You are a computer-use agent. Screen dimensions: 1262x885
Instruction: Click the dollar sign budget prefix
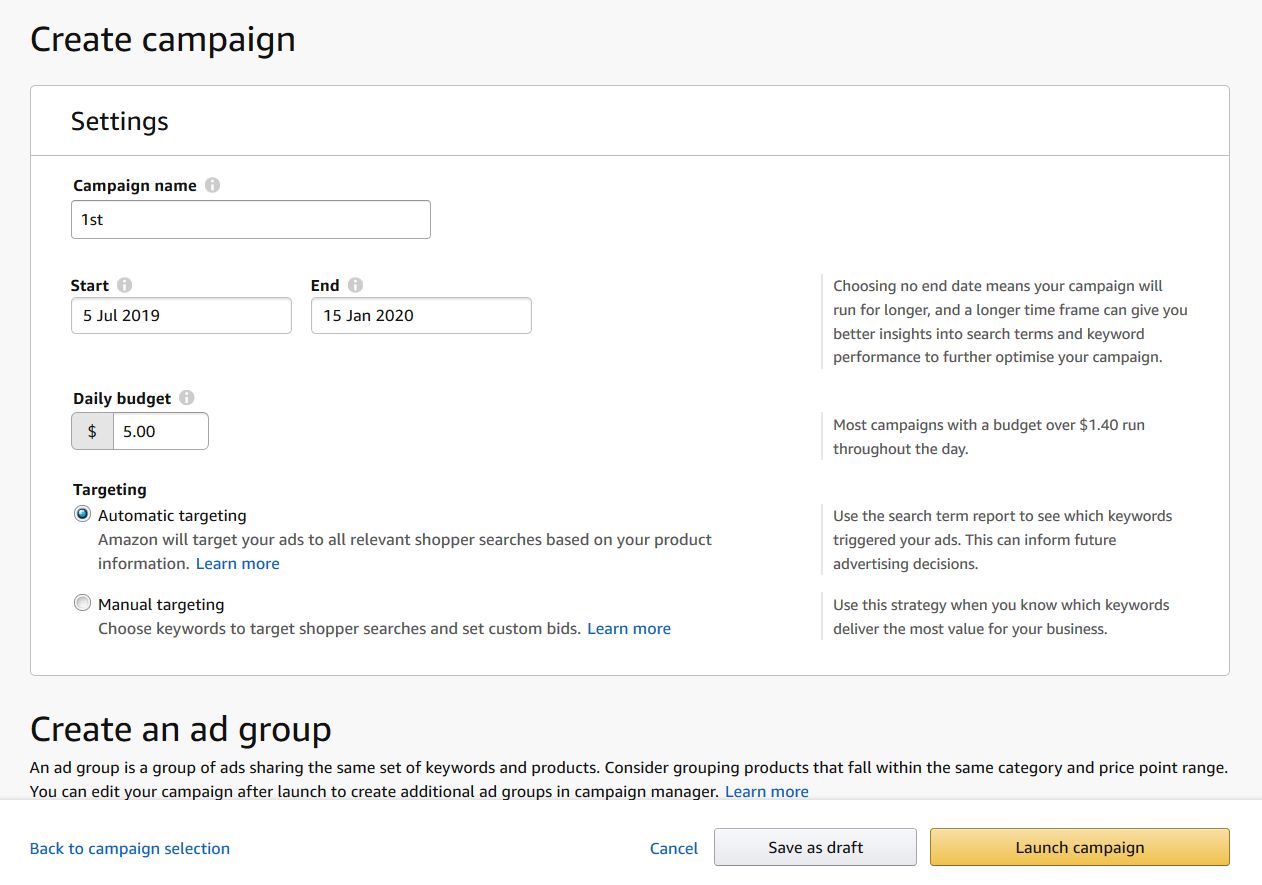(x=92, y=431)
